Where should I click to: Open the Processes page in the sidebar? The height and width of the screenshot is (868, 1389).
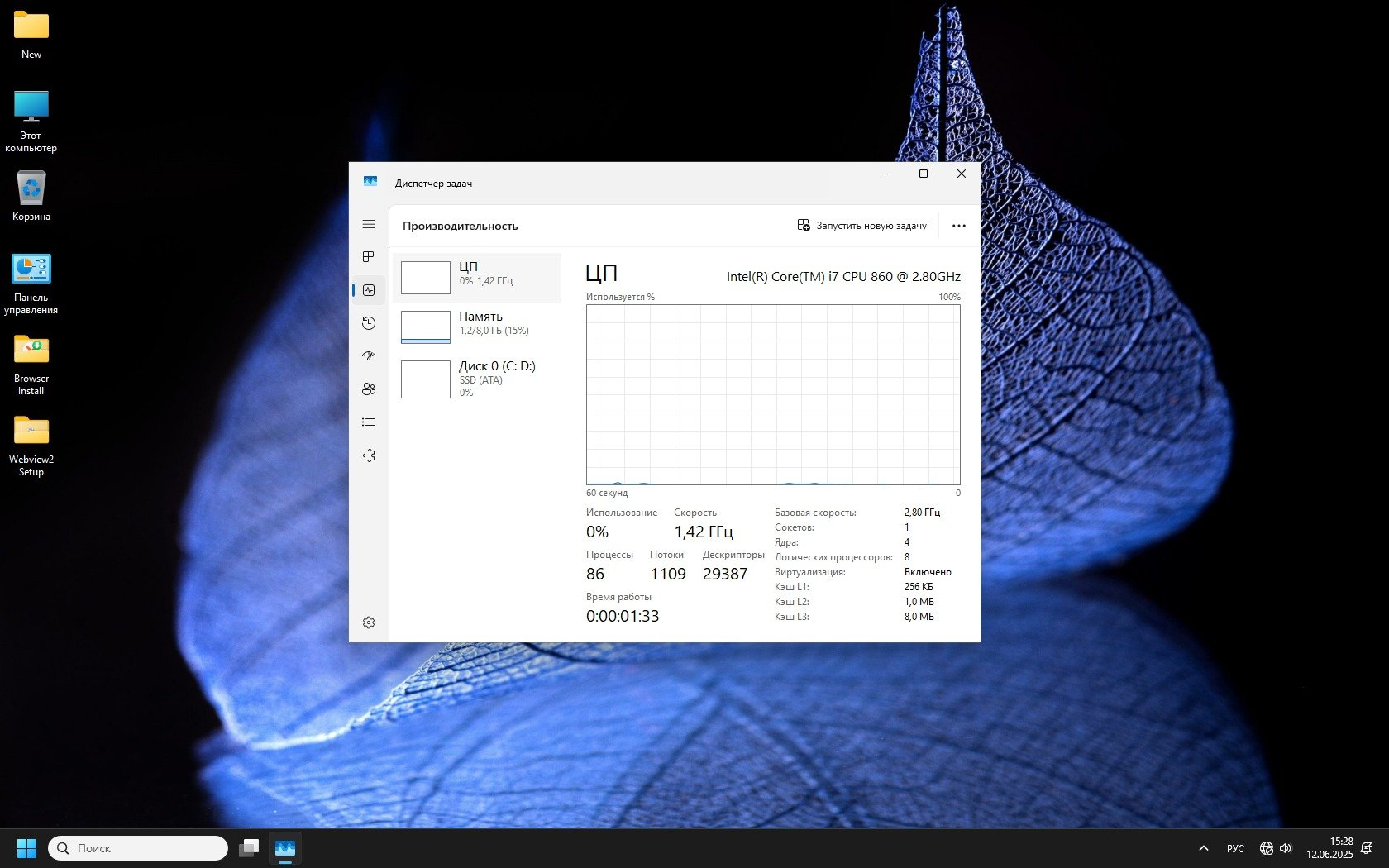[x=369, y=256]
